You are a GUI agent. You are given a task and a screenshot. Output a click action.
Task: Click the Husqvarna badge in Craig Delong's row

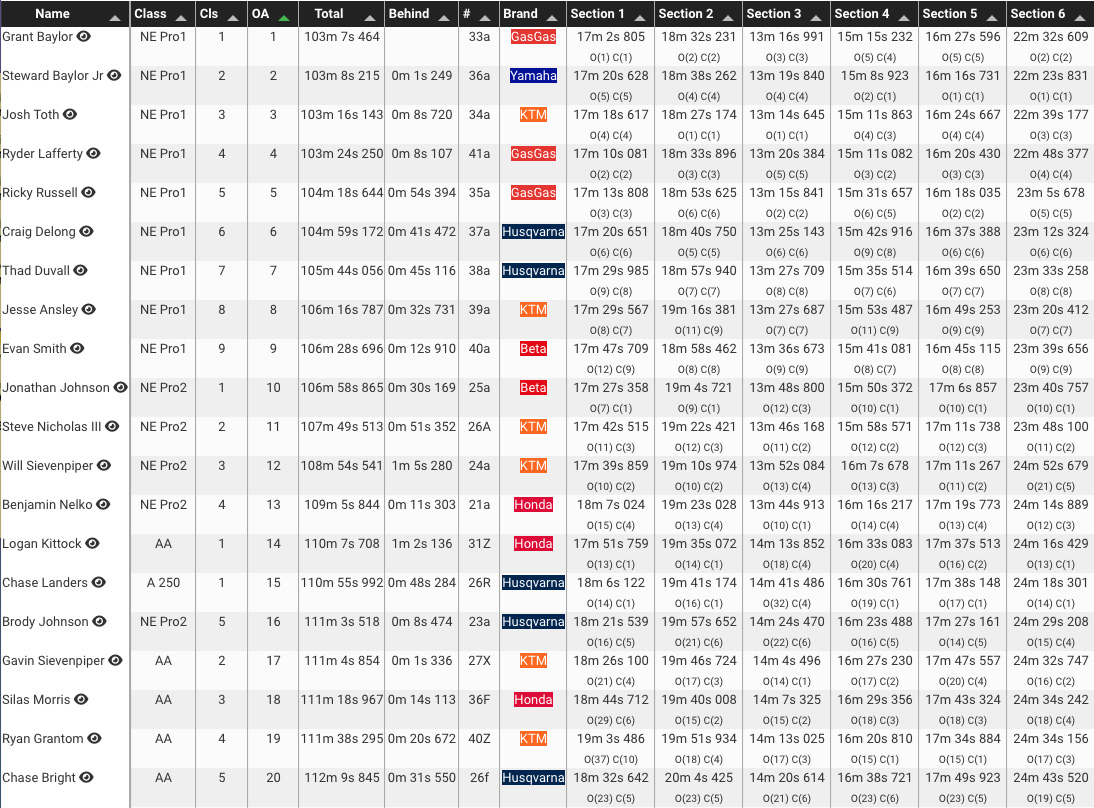click(533, 232)
